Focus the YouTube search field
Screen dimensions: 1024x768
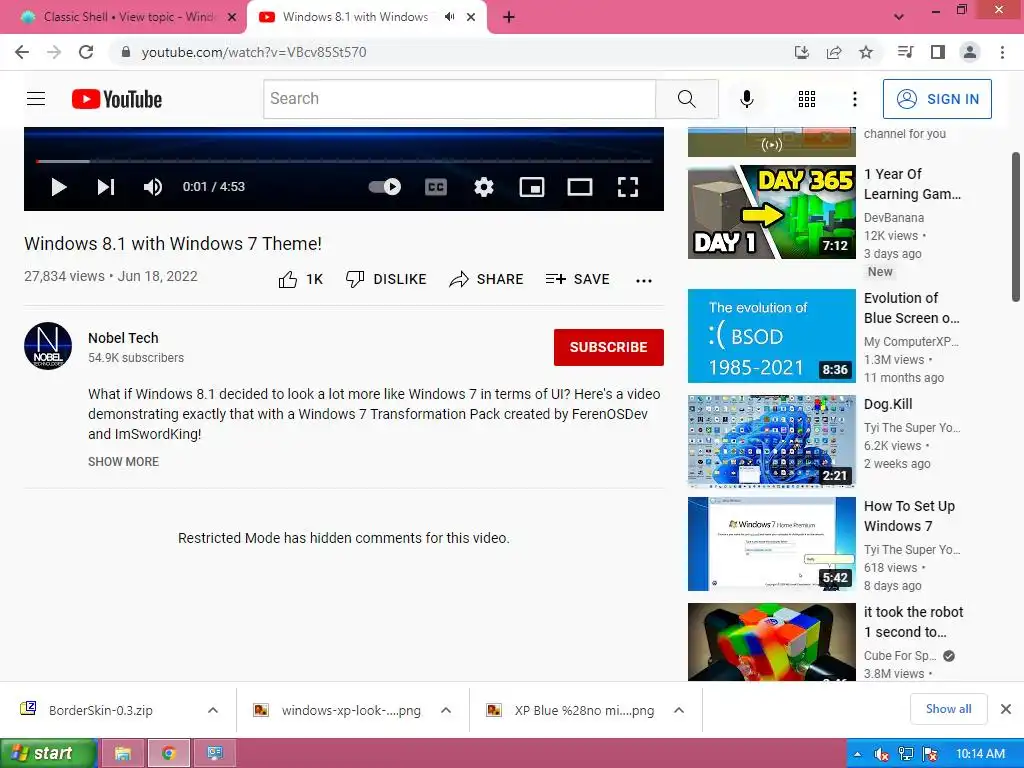(x=459, y=99)
